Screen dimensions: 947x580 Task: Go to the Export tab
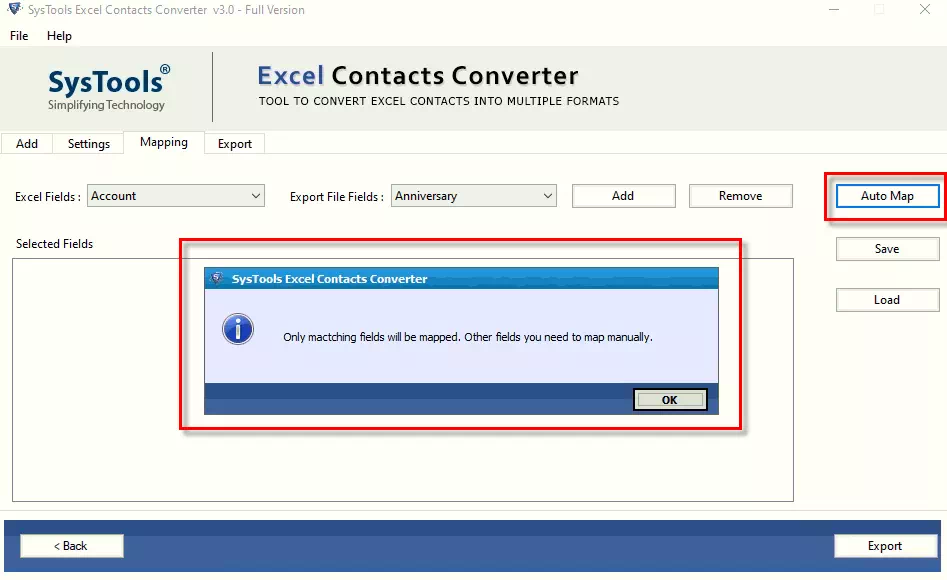(x=234, y=144)
